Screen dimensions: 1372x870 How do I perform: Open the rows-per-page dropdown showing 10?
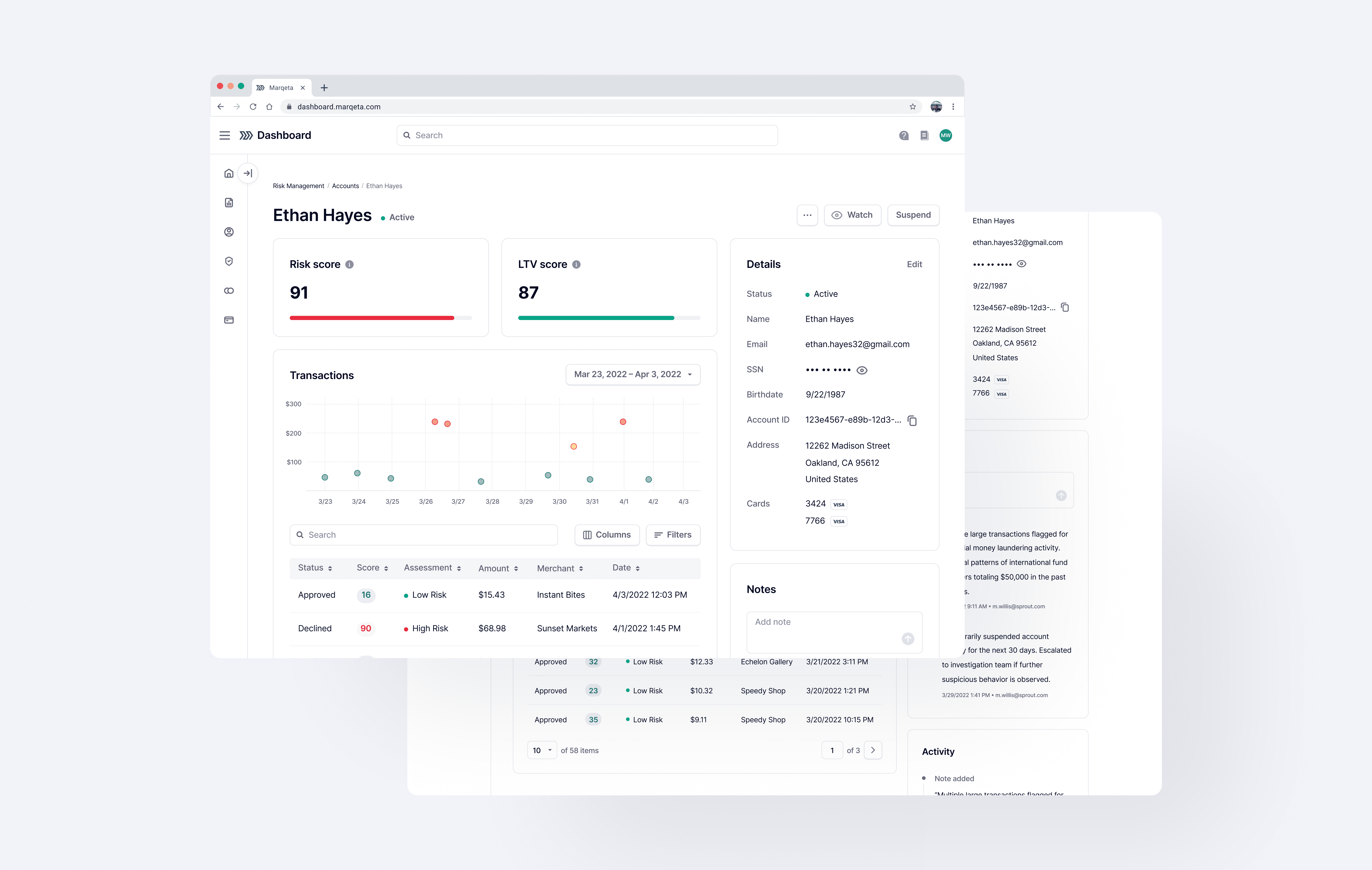coord(542,750)
